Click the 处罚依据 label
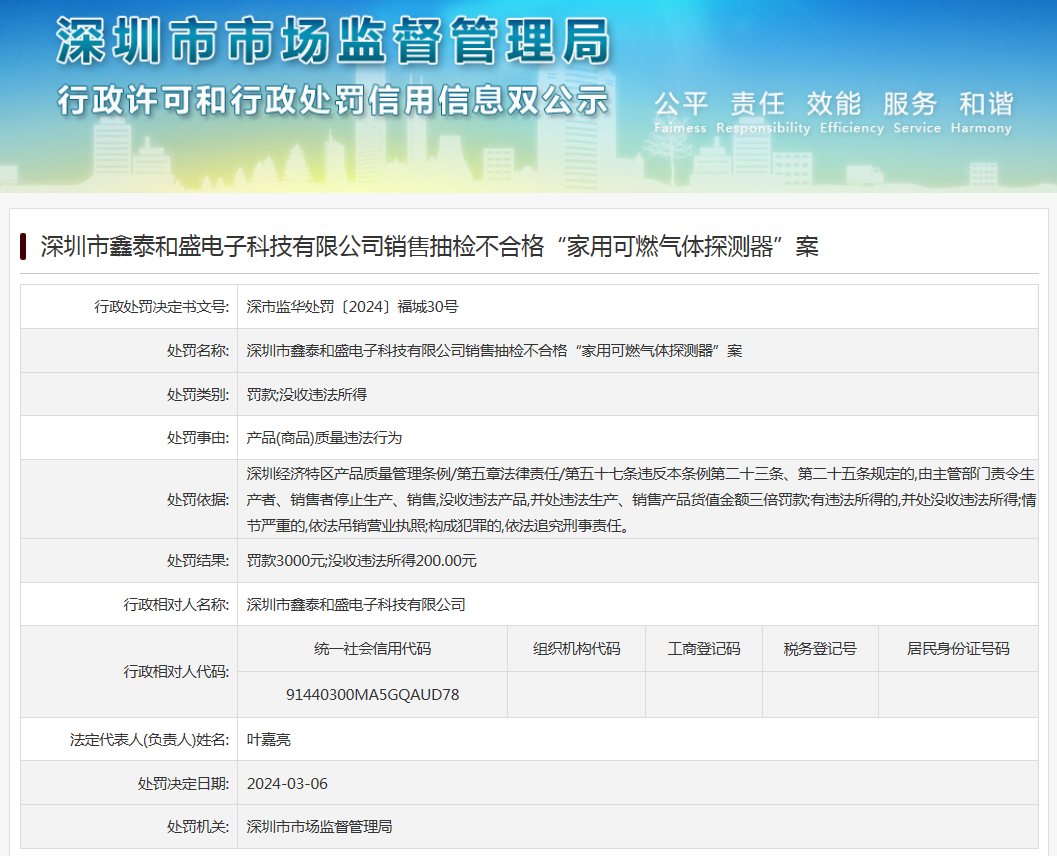The image size is (1057, 856). pos(198,499)
